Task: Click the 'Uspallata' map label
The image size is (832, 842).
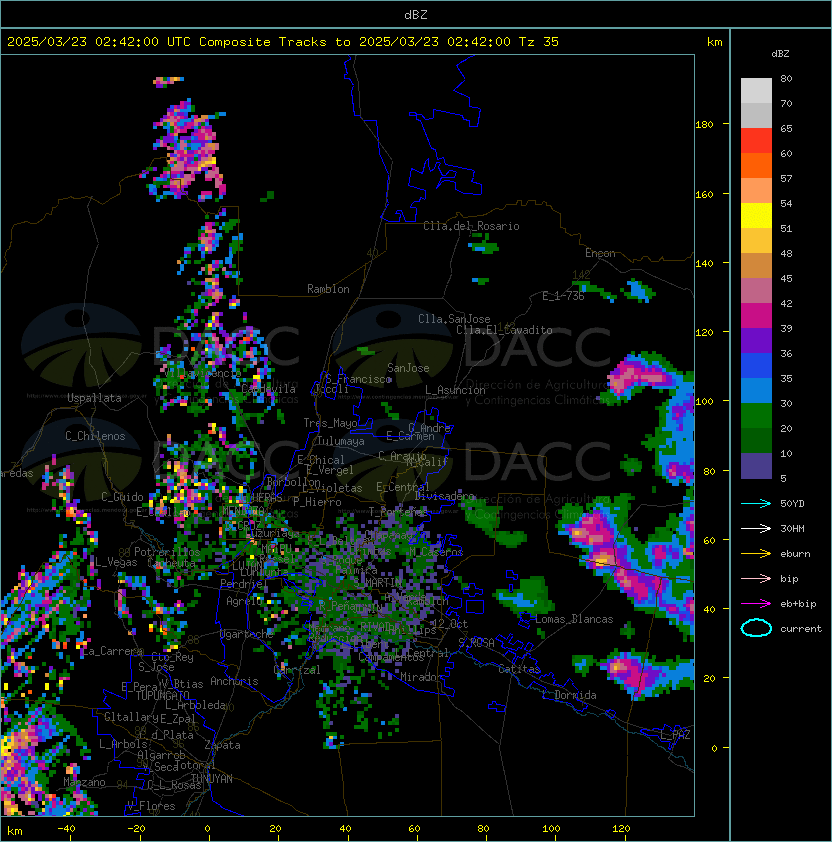Action: 94,398
